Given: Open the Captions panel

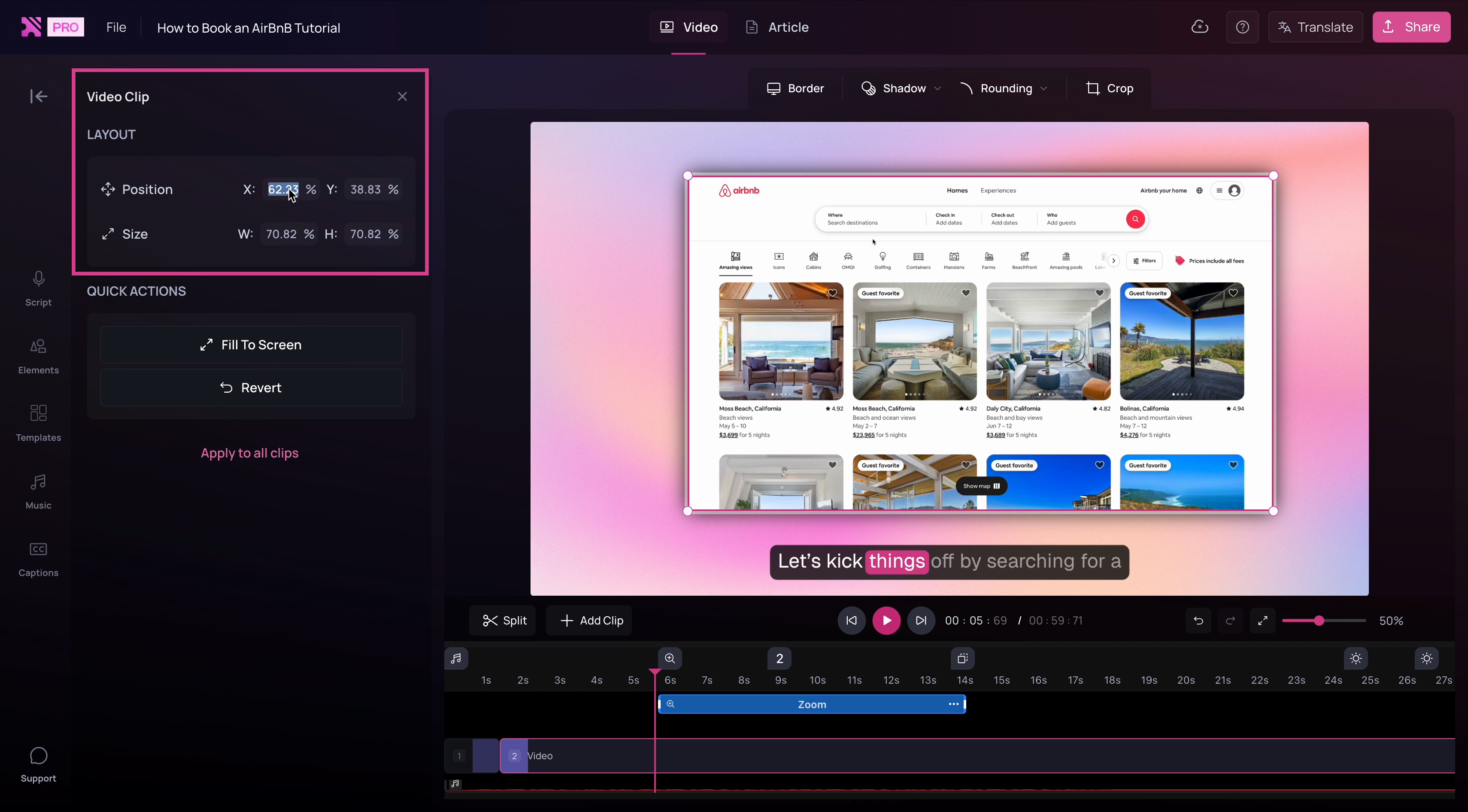Looking at the screenshot, I should click(x=38, y=558).
